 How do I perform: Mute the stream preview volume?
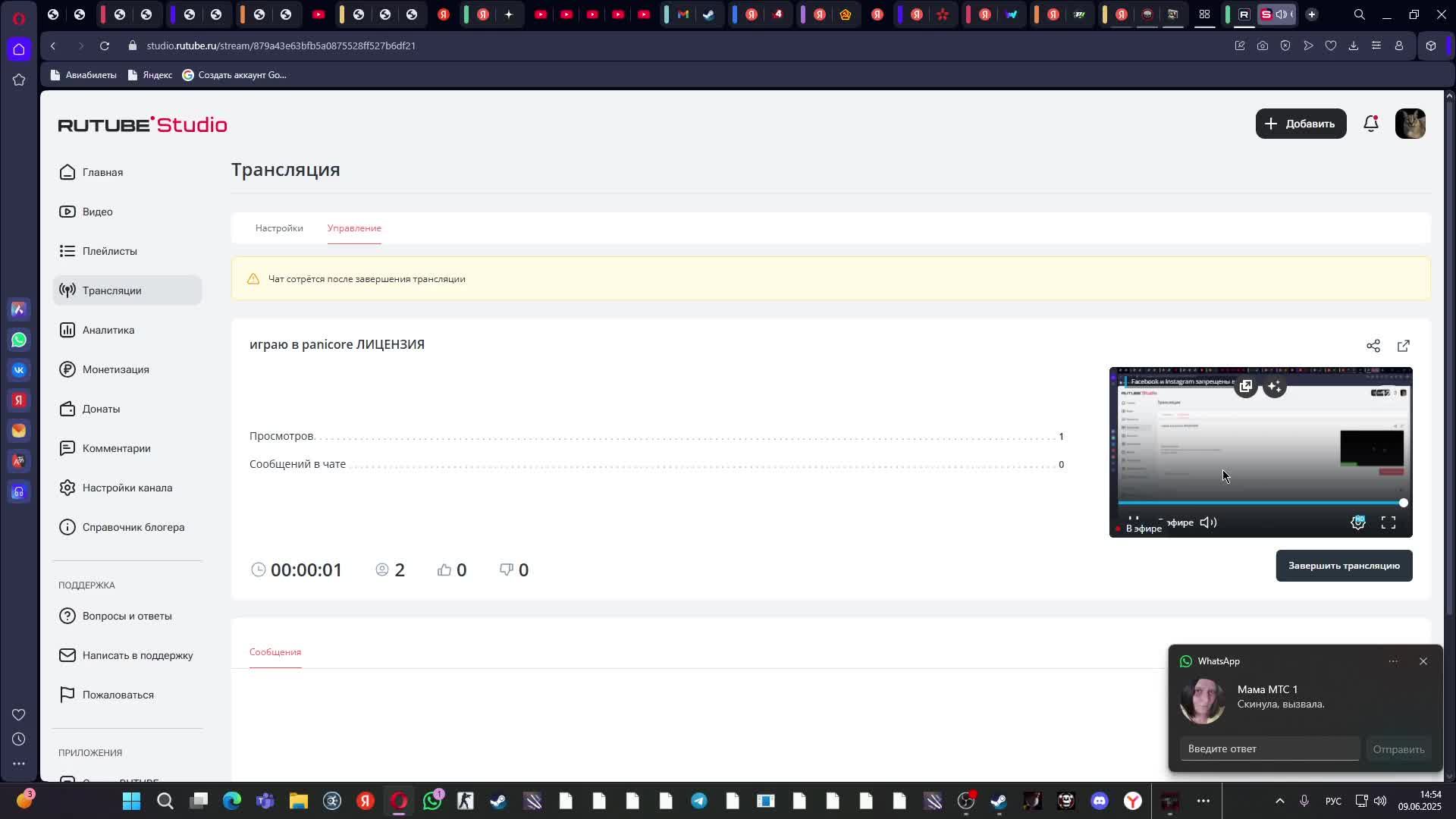pos(1208,522)
